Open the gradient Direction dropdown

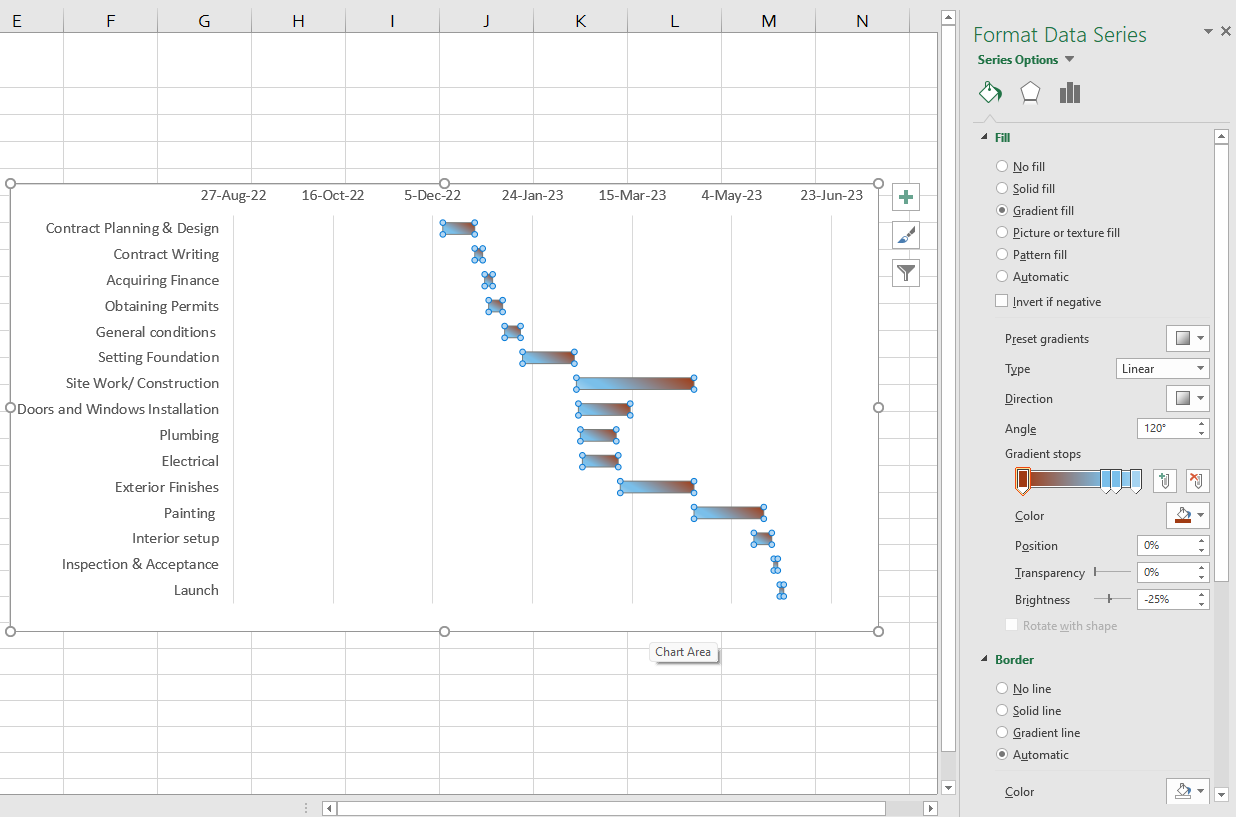1188,398
